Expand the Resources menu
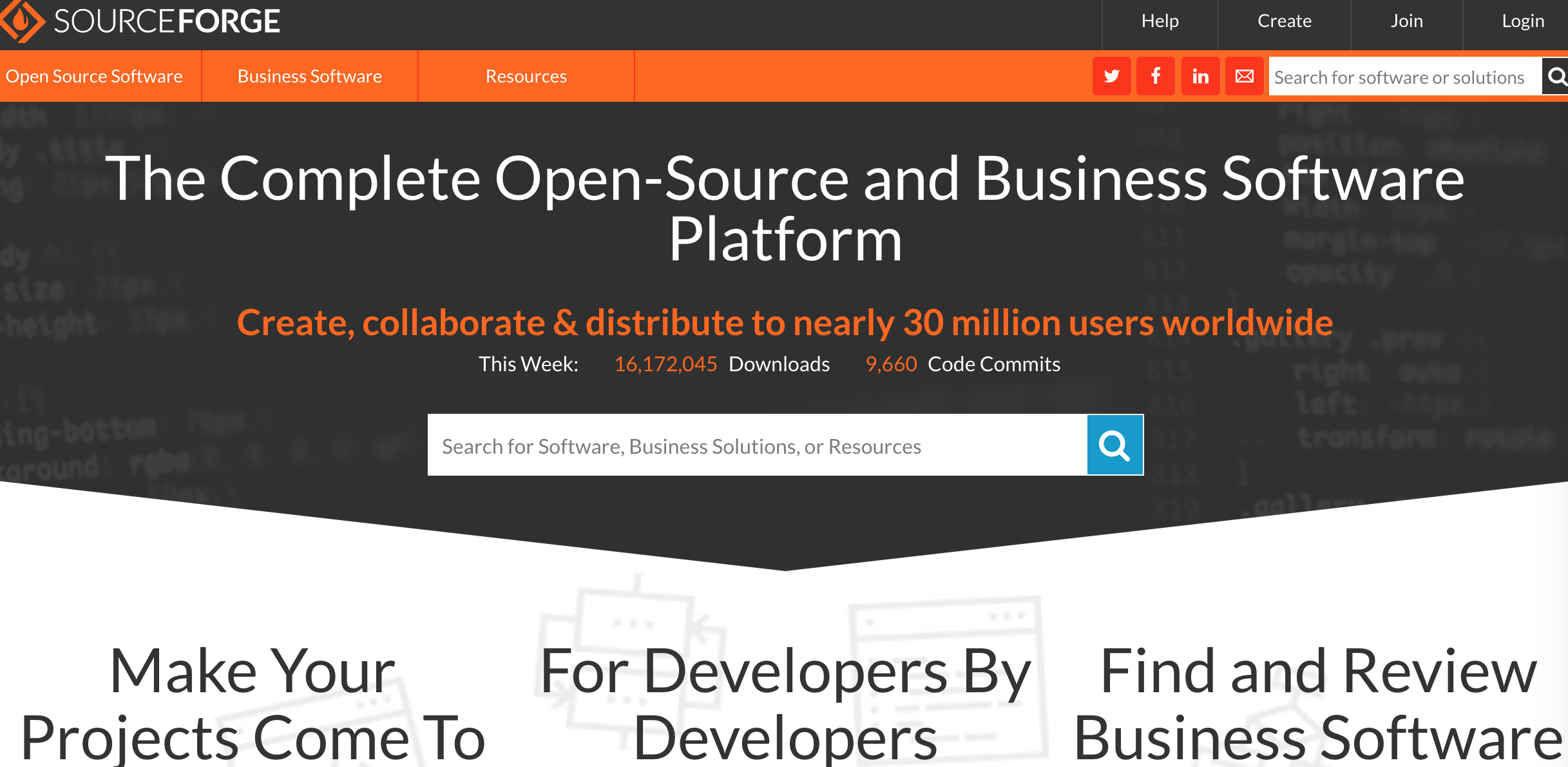Image resolution: width=1568 pixels, height=767 pixels. pyautogui.click(x=526, y=76)
